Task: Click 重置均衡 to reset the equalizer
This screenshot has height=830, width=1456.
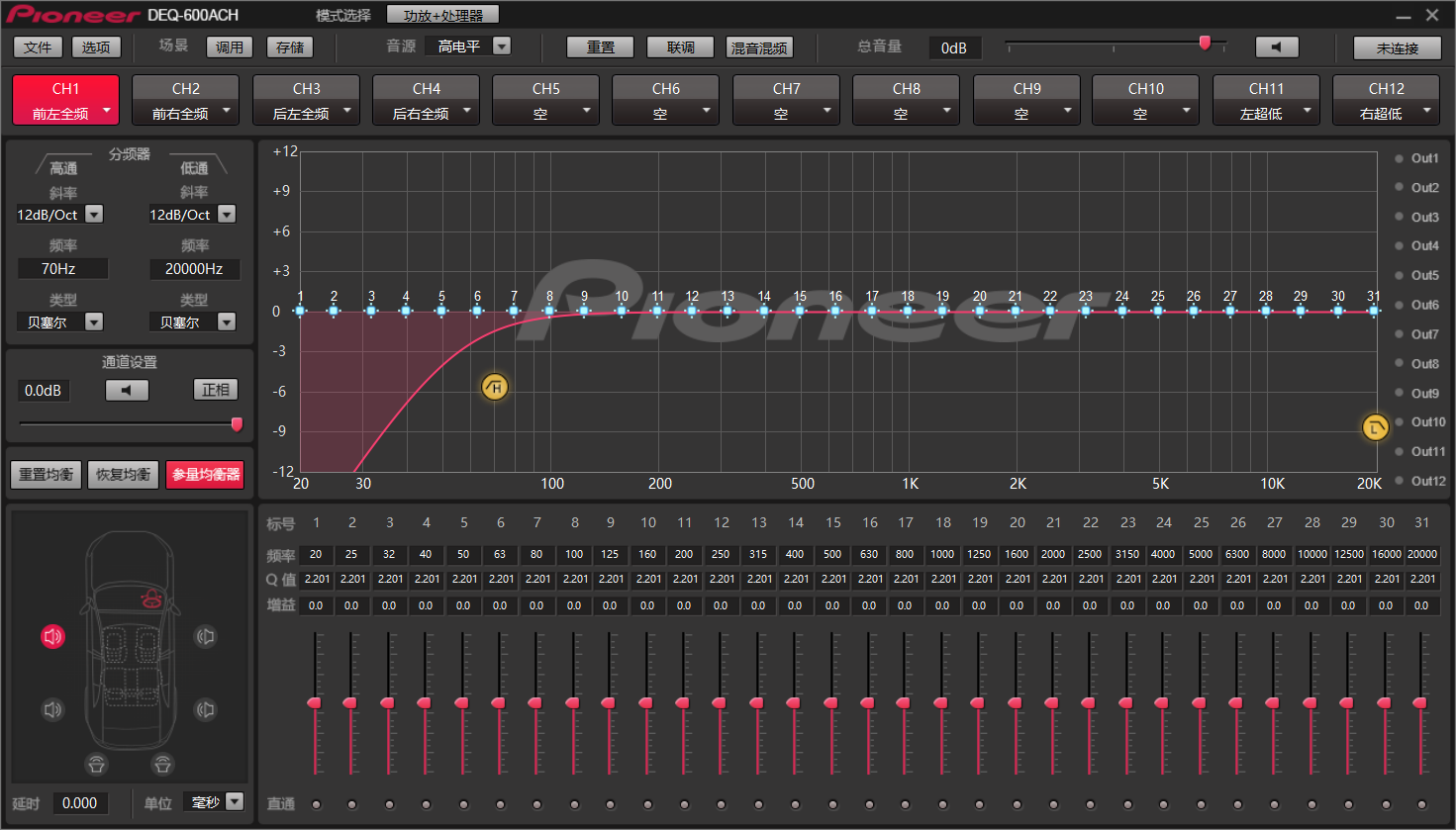Action: pyautogui.click(x=46, y=475)
